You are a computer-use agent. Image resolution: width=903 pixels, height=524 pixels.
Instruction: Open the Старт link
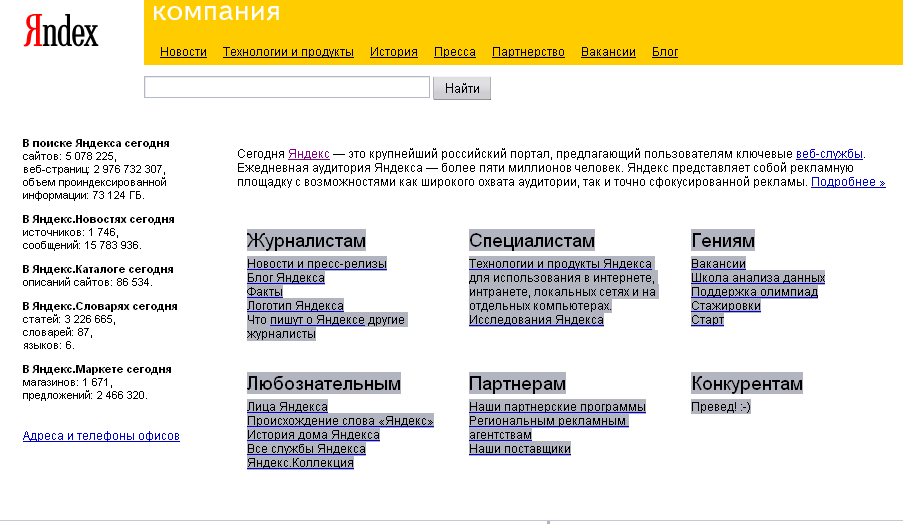pyautogui.click(x=707, y=320)
